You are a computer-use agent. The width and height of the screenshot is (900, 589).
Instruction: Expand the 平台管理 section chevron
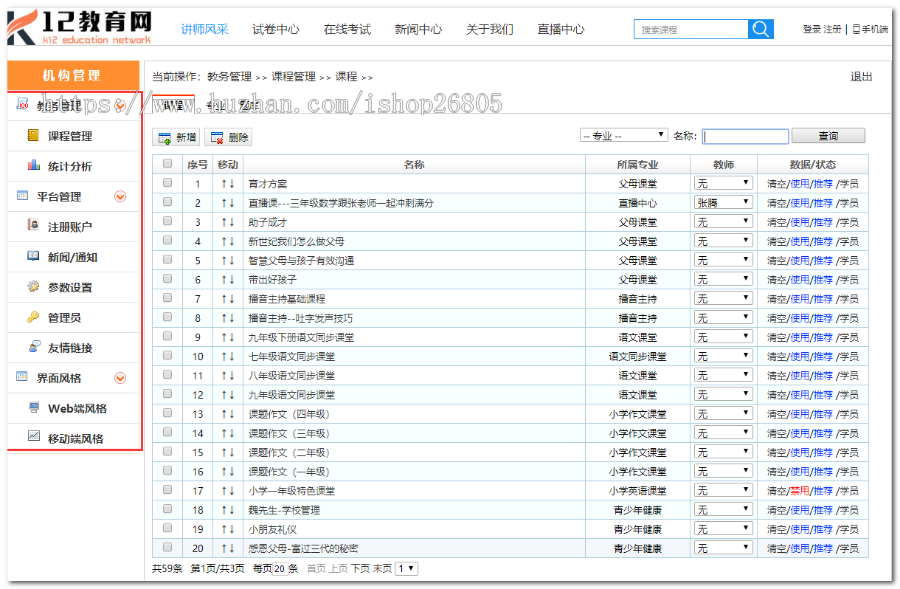(x=121, y=196)
